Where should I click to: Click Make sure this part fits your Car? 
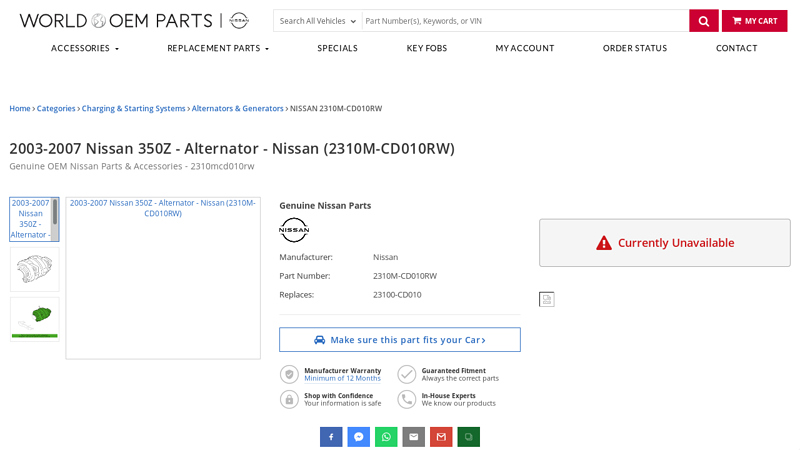point(400,340)
